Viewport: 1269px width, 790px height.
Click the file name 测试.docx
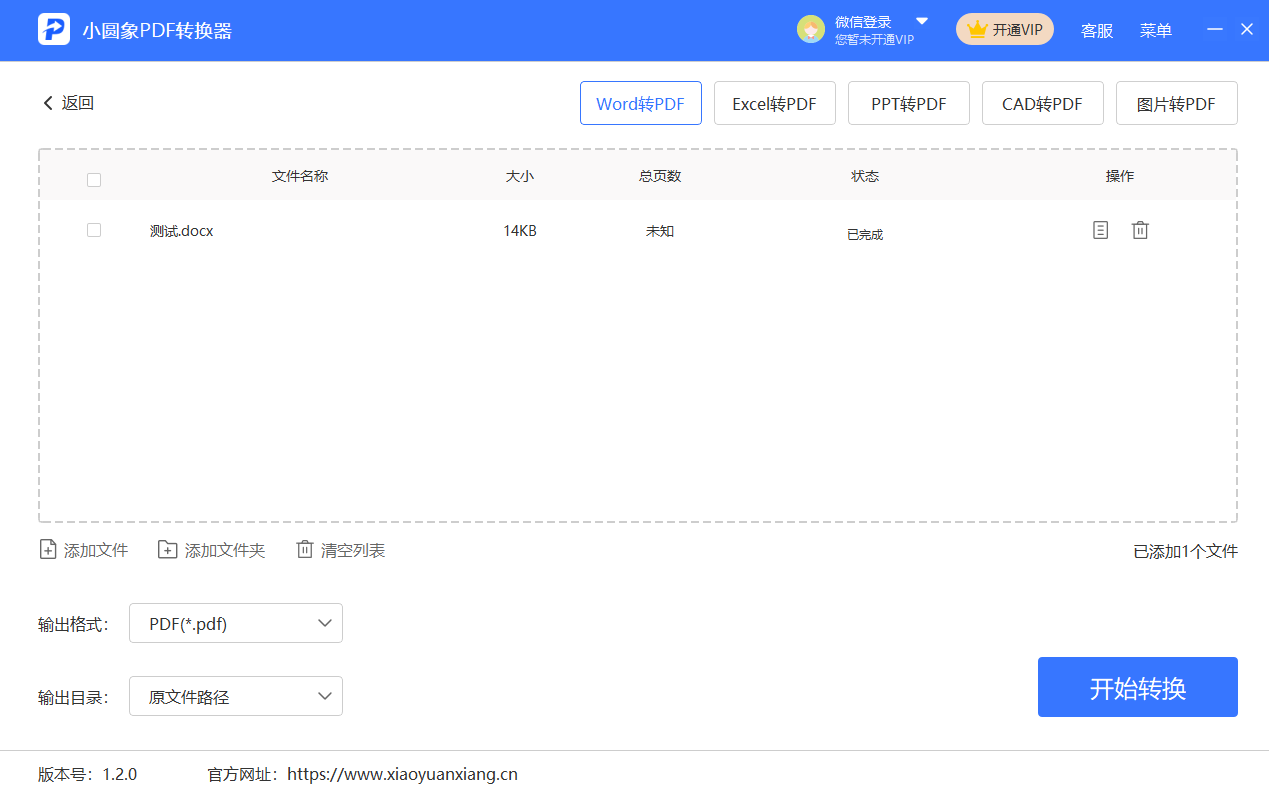(x=182, y=231)
